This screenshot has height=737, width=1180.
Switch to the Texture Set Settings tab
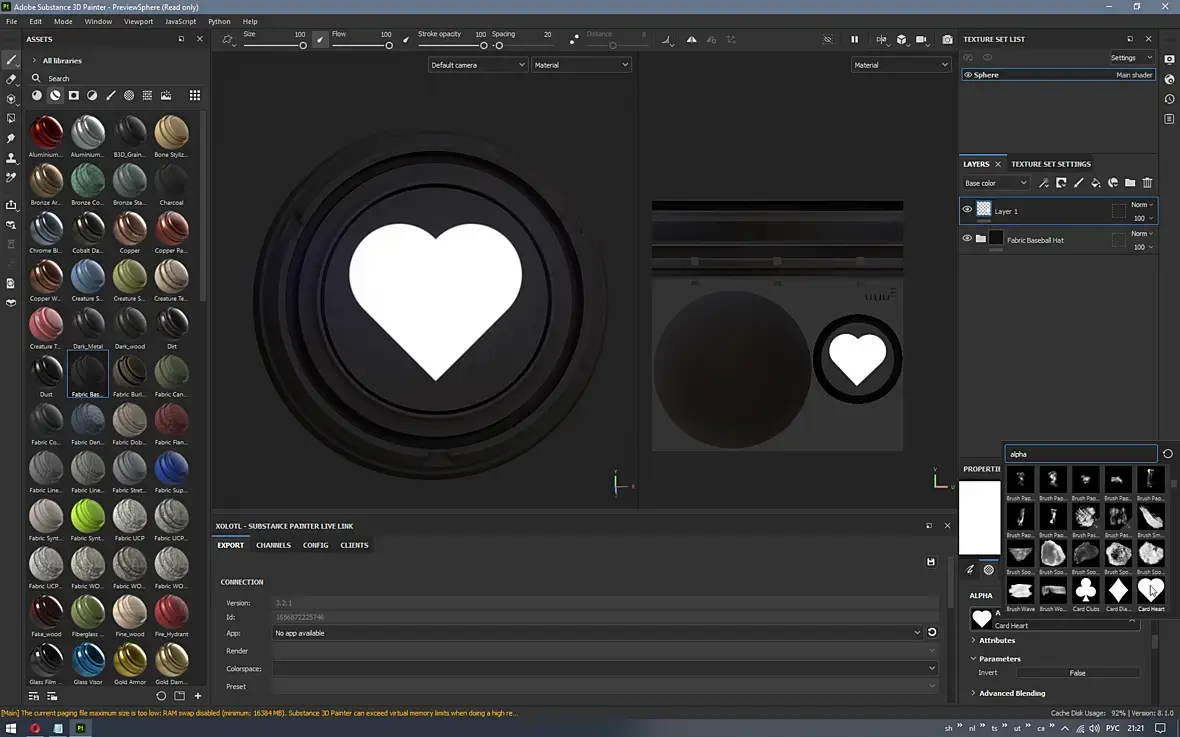(x=1050, y=164)
